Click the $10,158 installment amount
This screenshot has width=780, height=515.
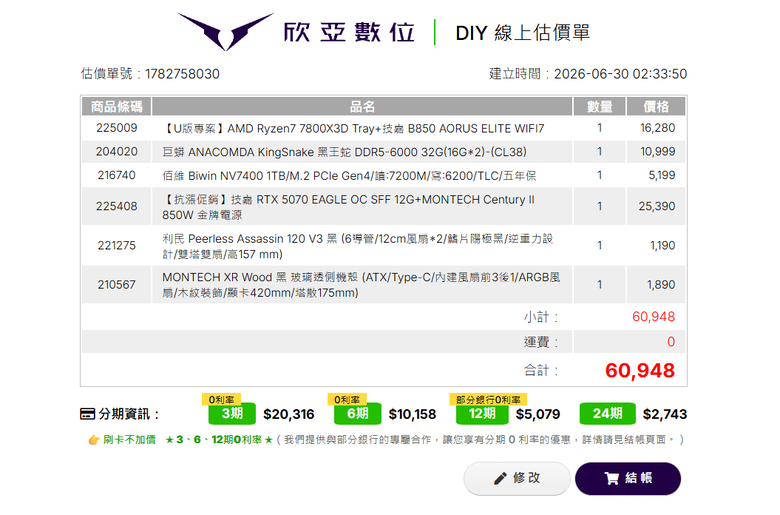(x=412, y=414)
